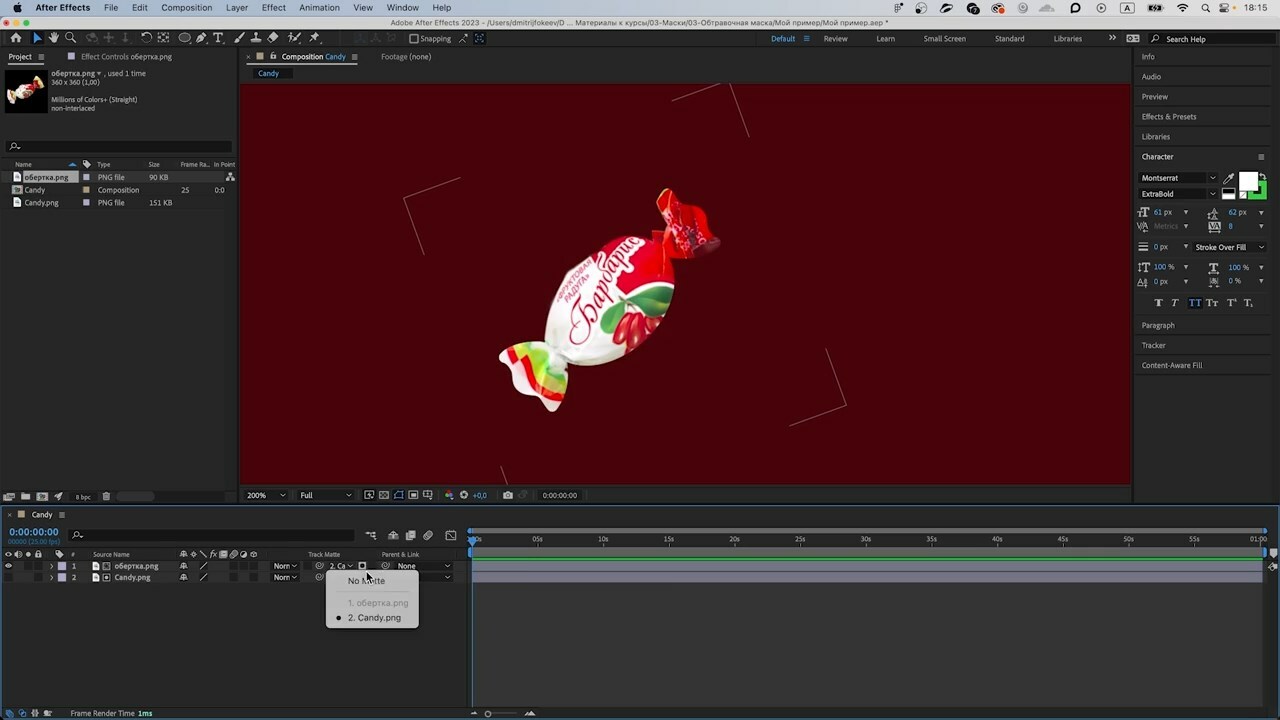Open the Effects & Presets panel
1280x720 pixels.
[x=1169, y=117]
